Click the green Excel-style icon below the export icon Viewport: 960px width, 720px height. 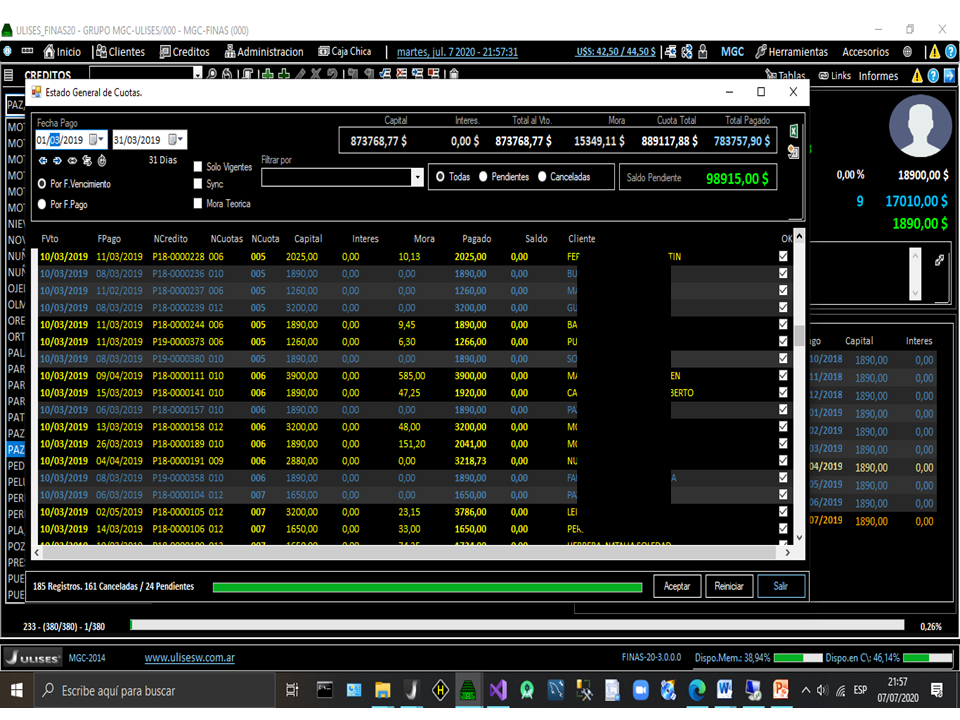793,152
